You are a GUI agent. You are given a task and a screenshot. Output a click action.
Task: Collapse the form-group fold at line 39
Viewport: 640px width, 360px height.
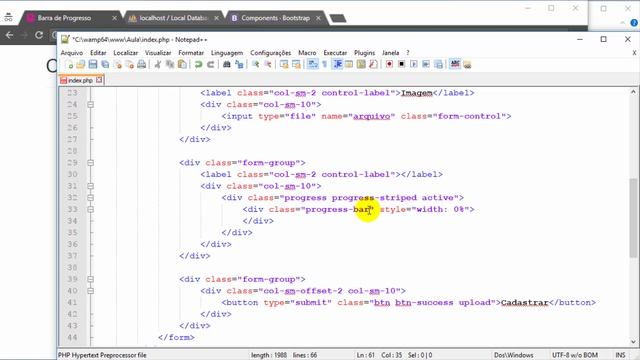click(x=91, y=279)
